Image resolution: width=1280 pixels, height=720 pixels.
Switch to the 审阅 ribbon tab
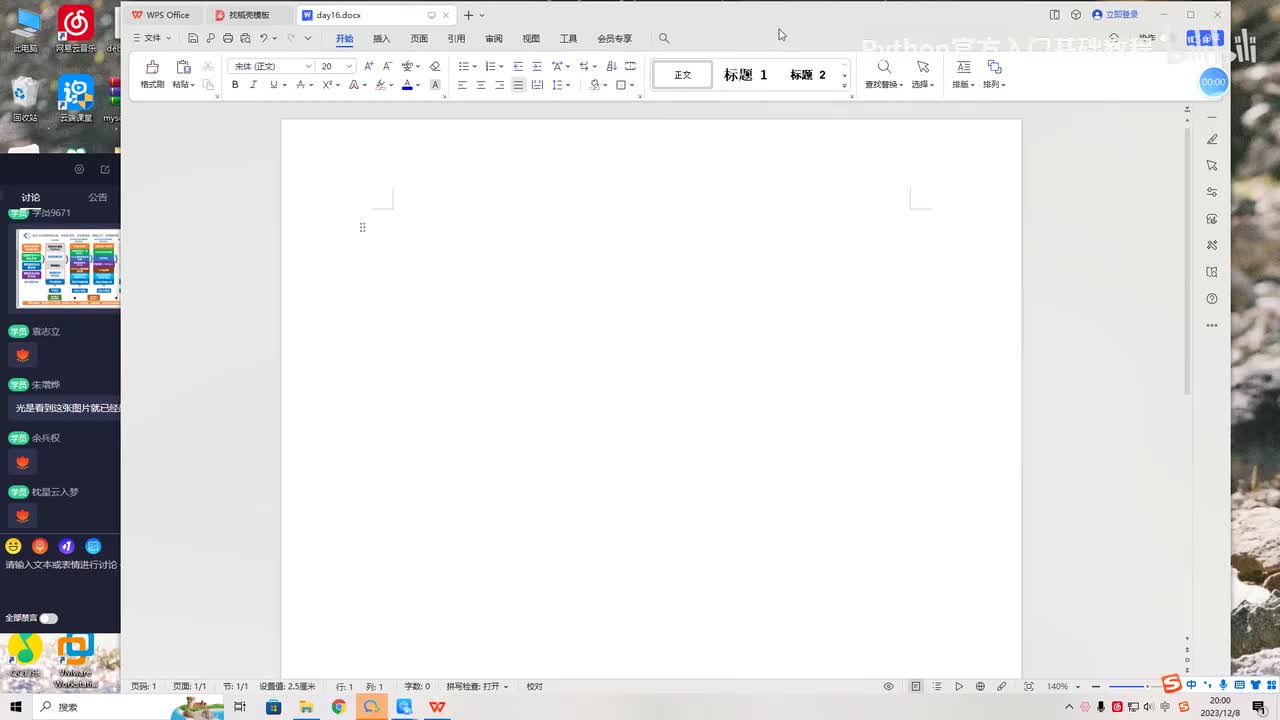(494, 39)
